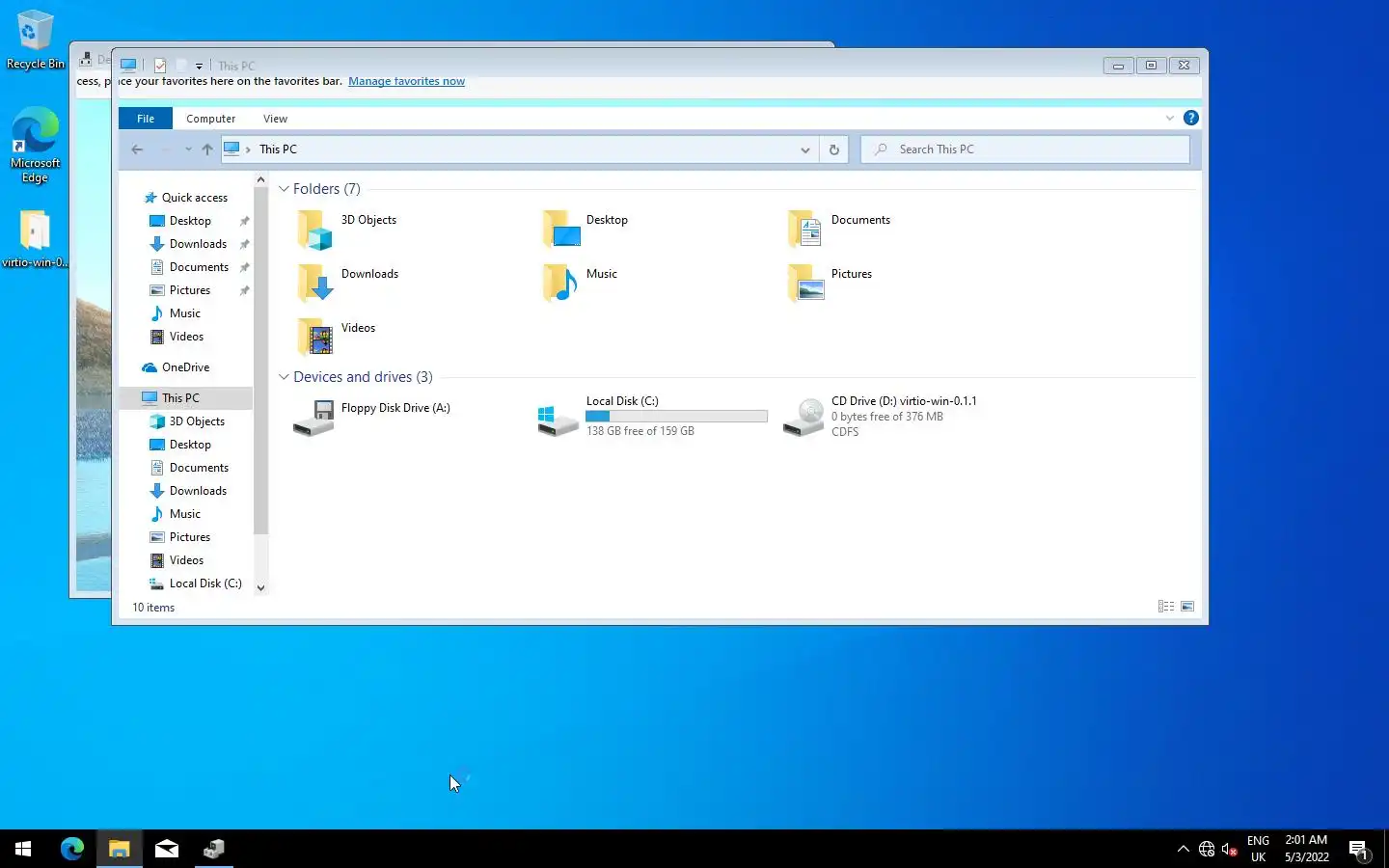
Task: Select Videos under This PC in navigation pane
Action: (x=186, y=560)
